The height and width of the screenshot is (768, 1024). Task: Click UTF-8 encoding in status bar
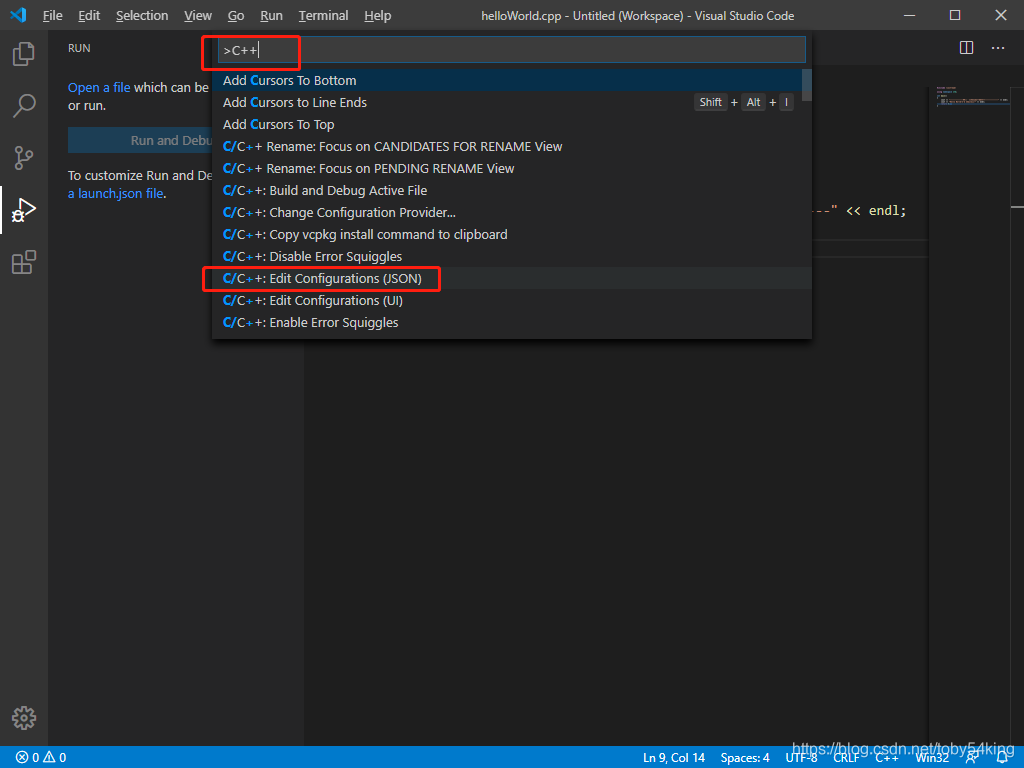click(x=801, y=758)
